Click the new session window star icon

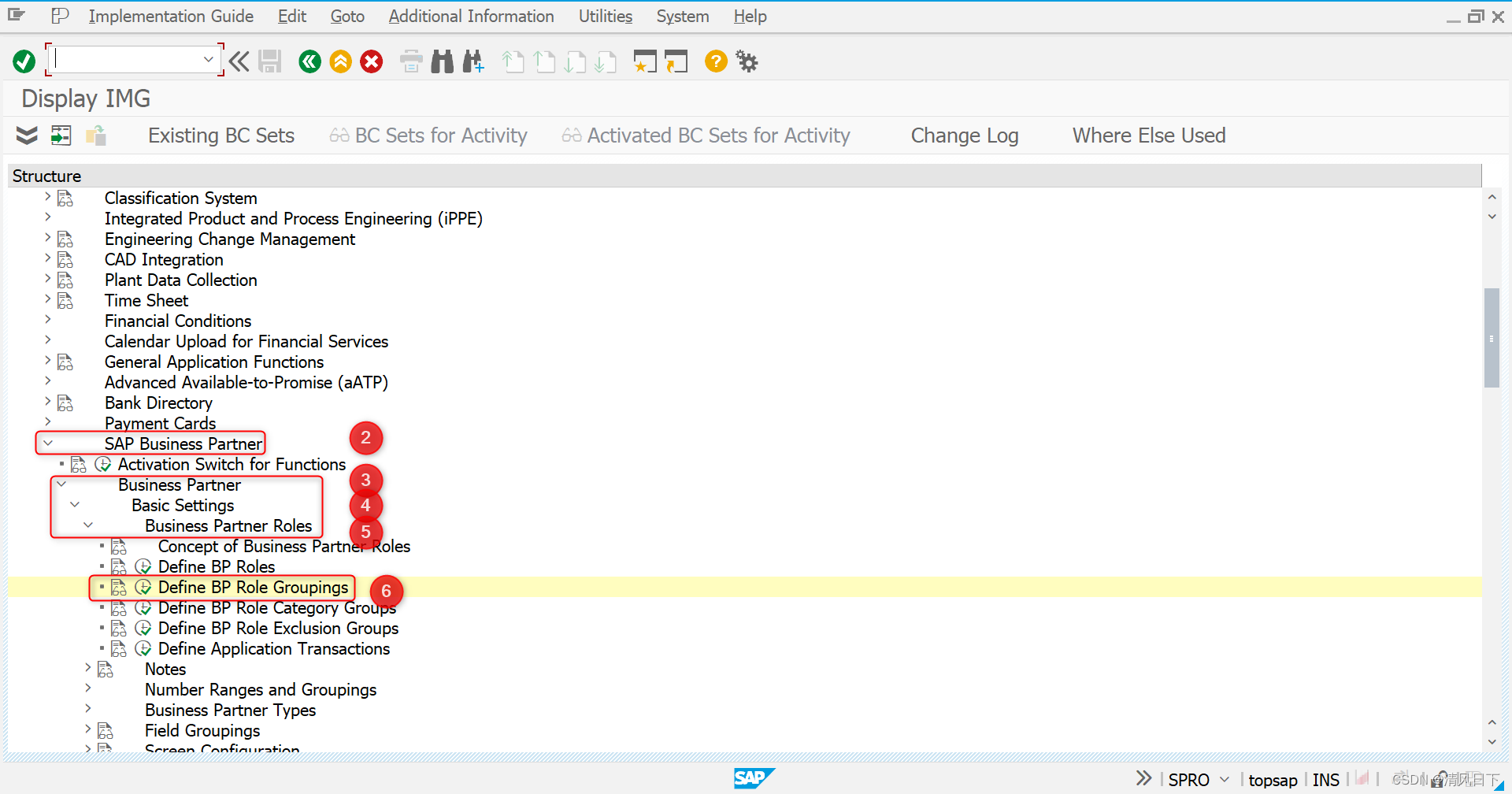(x=645, y=61)
